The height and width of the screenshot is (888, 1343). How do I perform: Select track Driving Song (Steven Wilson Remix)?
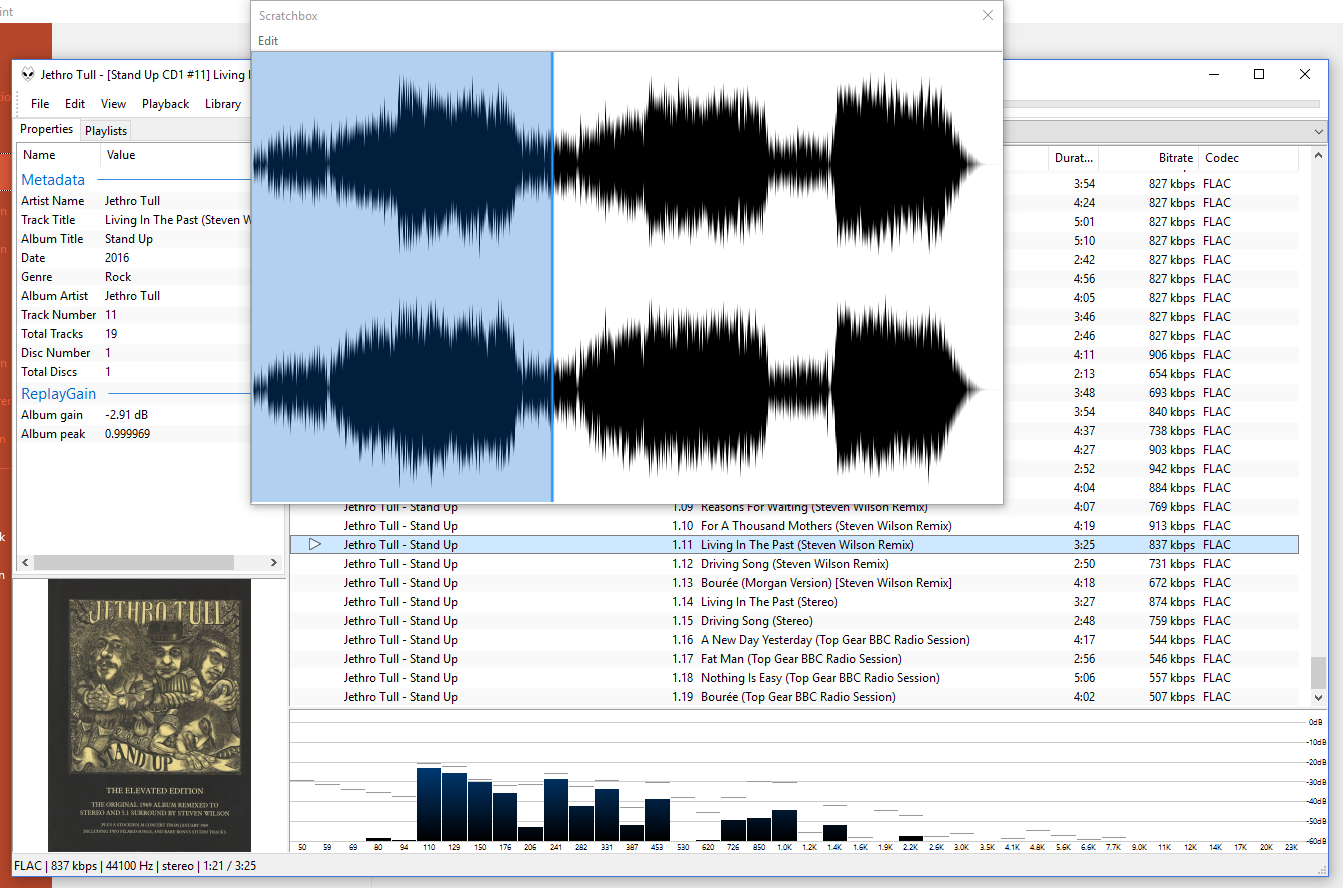(x=794, y=564)
